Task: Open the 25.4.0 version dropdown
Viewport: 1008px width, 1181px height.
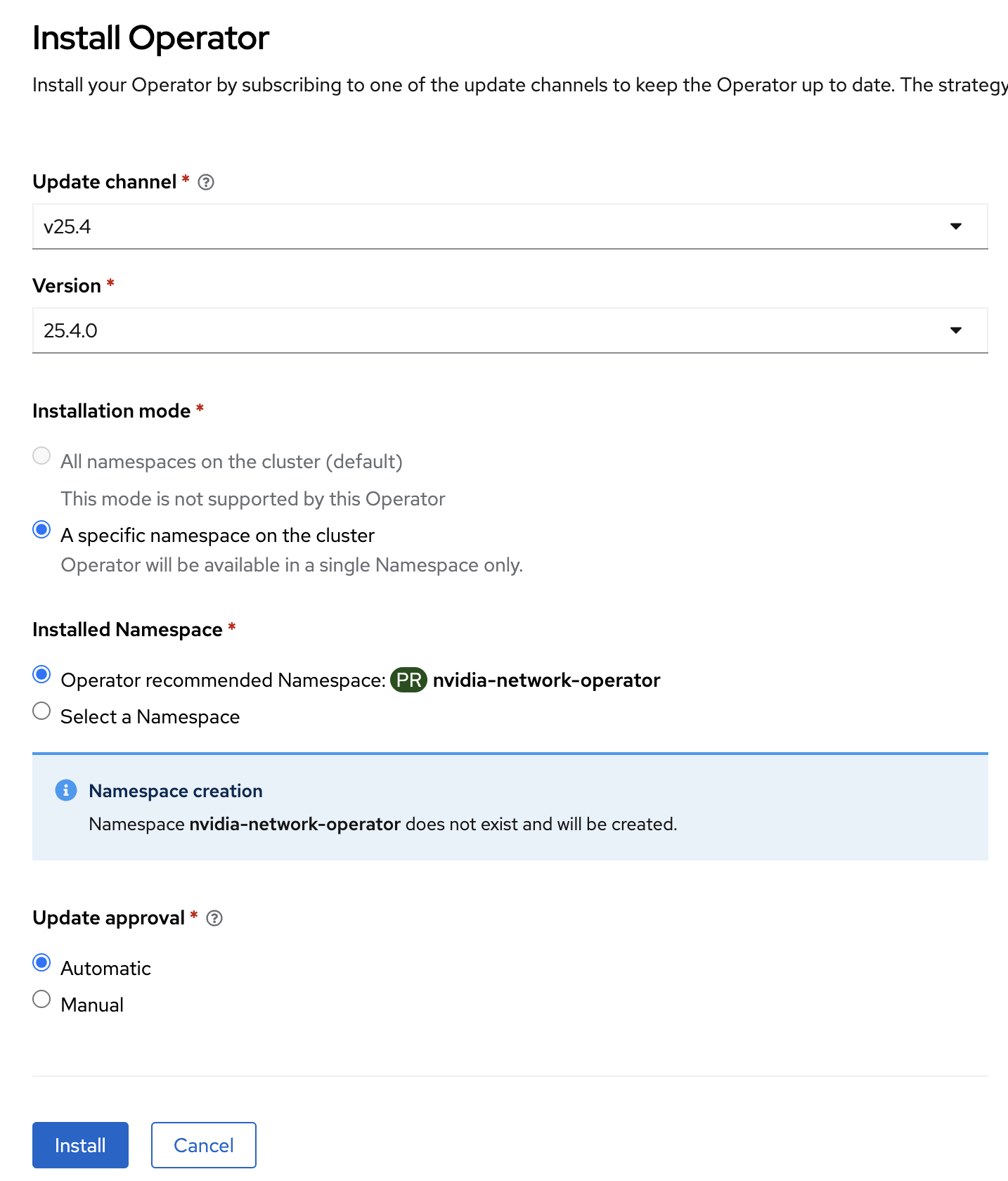Action: (x=492, y=330)
